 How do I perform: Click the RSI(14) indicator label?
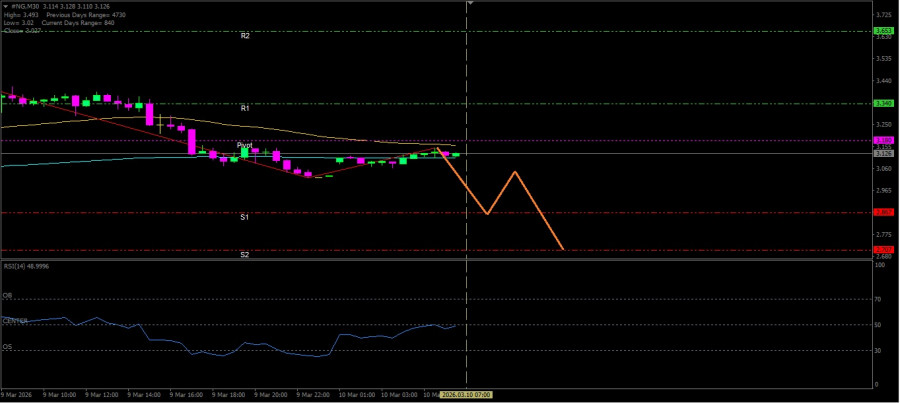tap(26, 266)
